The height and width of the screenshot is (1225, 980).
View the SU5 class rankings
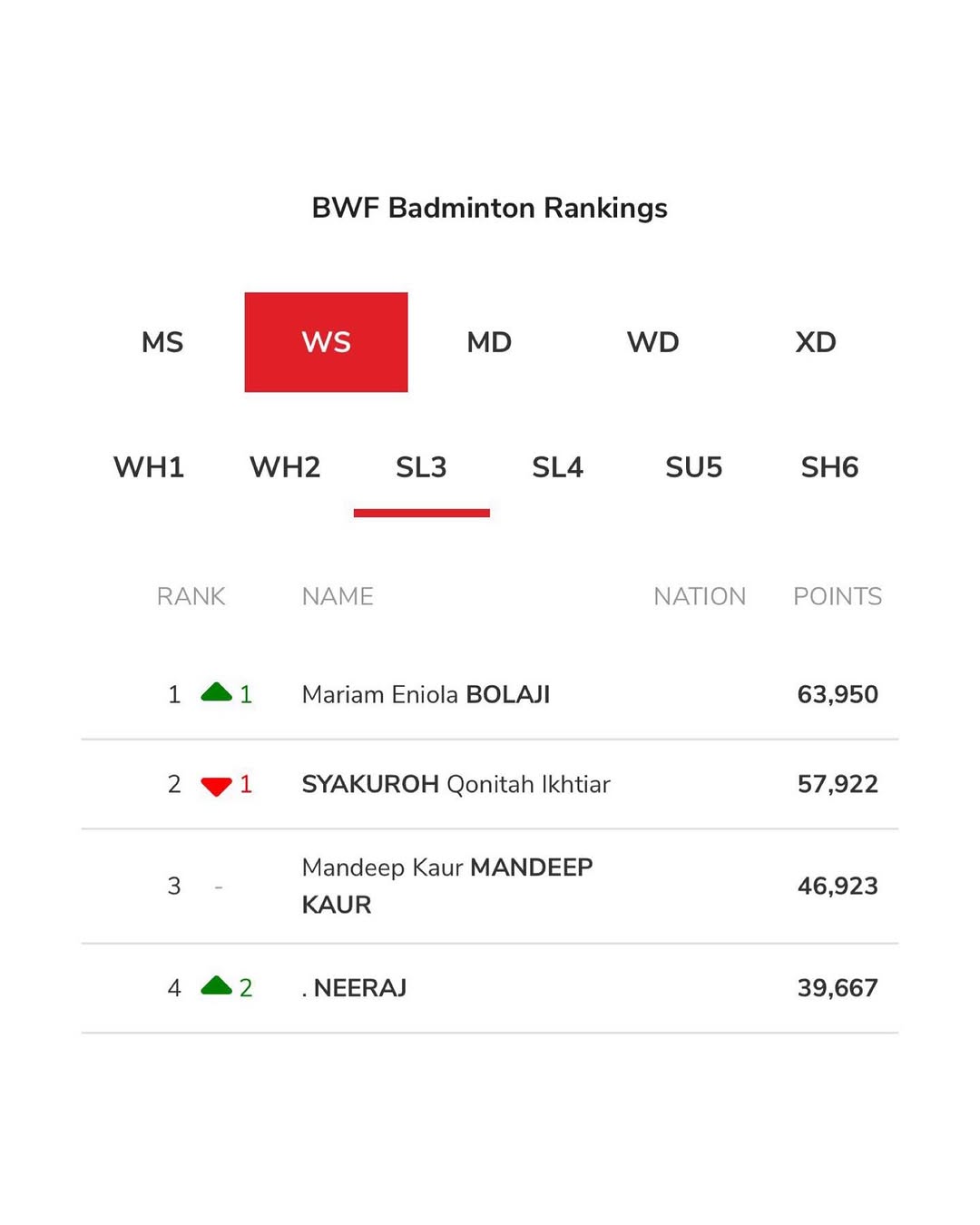693,467
